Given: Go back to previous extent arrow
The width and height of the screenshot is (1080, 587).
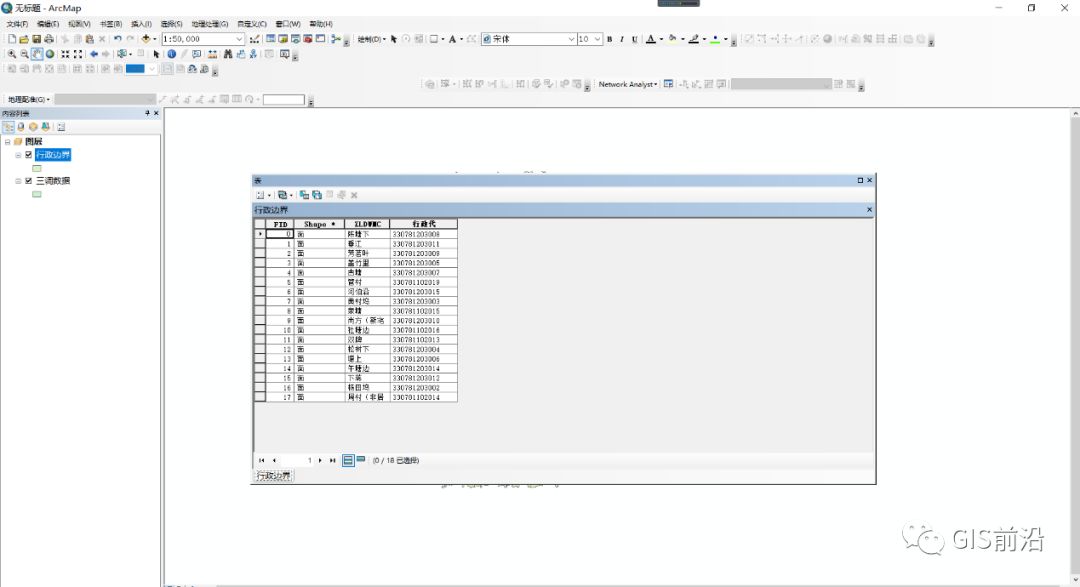Looking at the screenshot, I should (x=94, y=54).
